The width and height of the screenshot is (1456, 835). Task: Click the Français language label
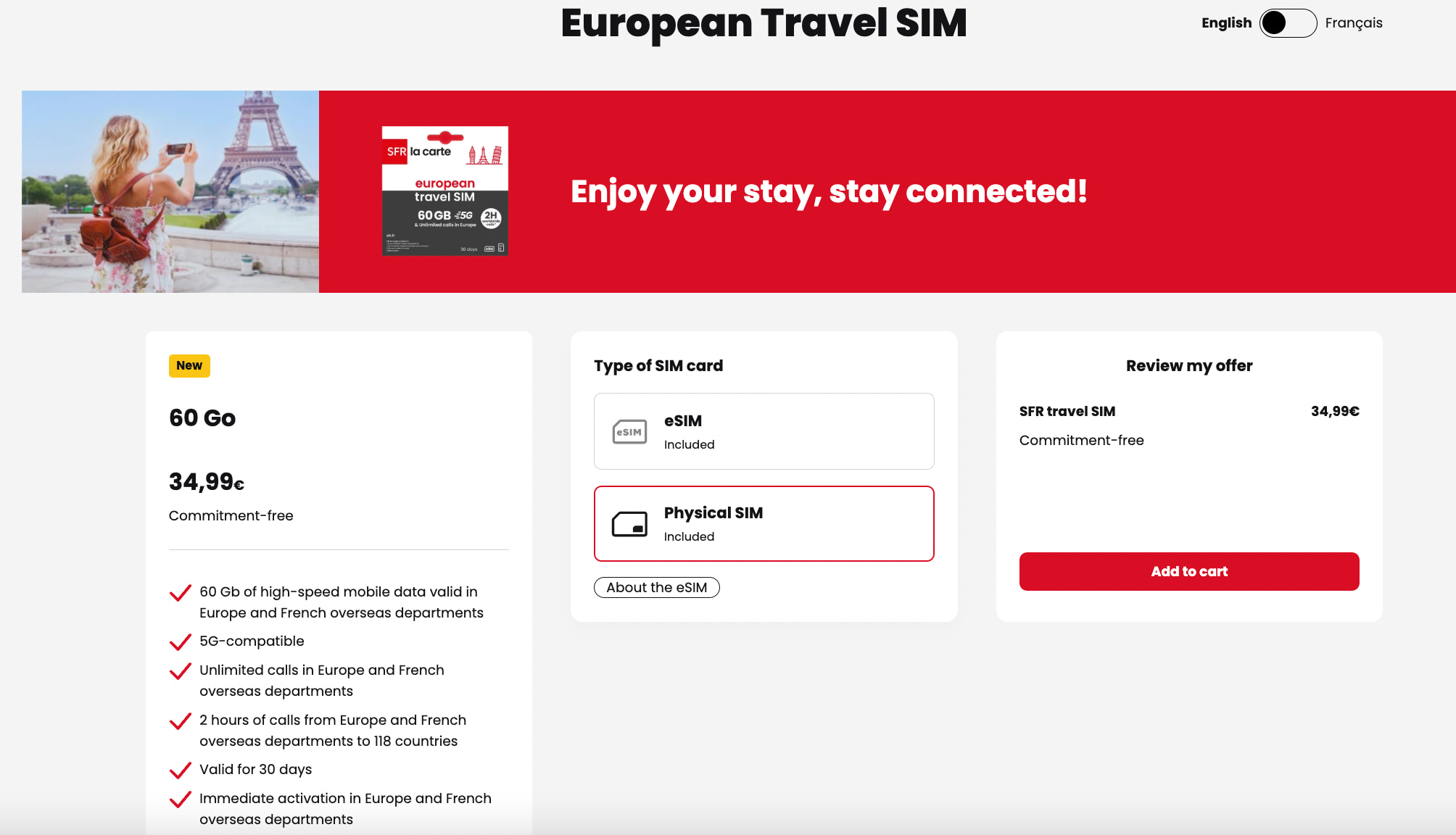[x=1353, y=22]
